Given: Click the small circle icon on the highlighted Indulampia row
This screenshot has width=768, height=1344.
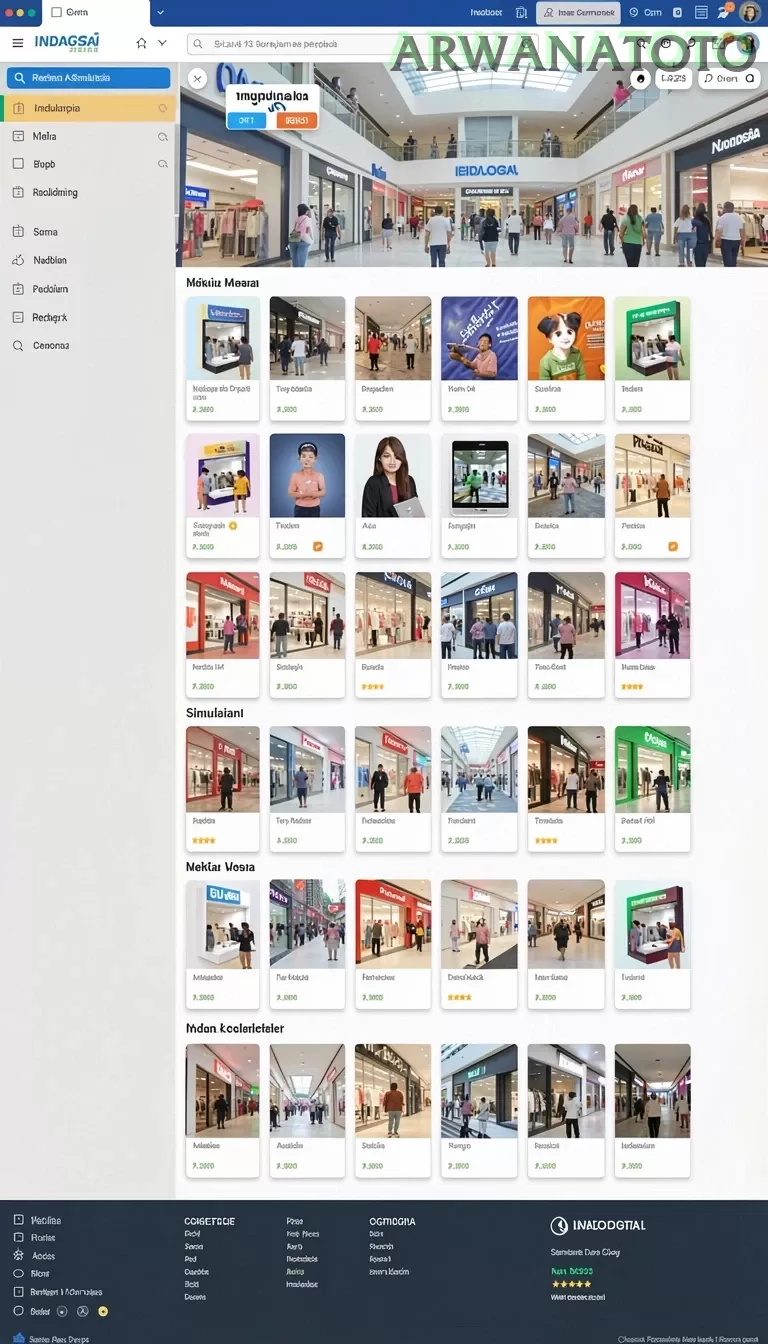Looking at the screenshot, I should coord(163,108).
